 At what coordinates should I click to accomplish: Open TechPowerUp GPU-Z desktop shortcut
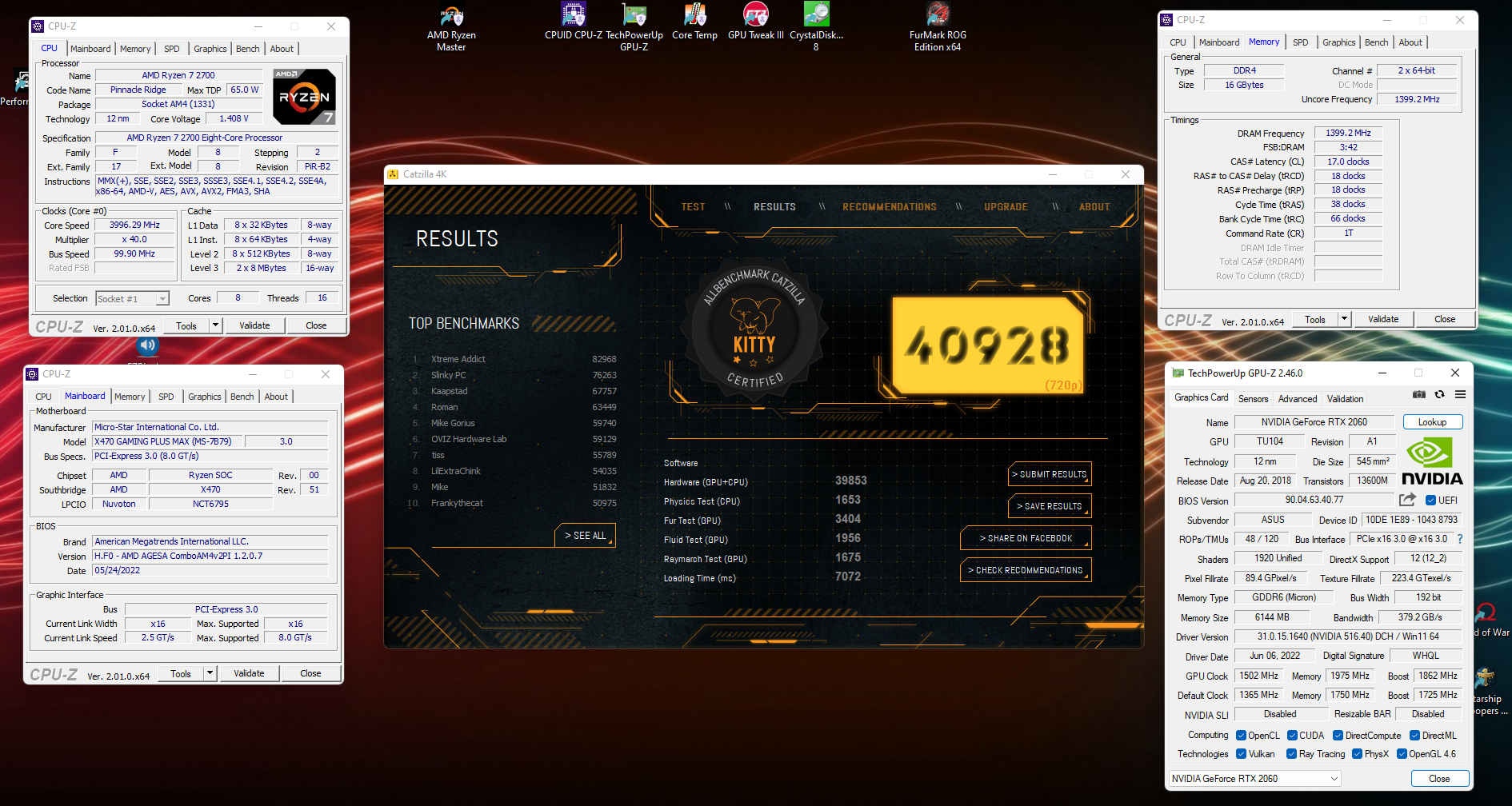point(634,28)
